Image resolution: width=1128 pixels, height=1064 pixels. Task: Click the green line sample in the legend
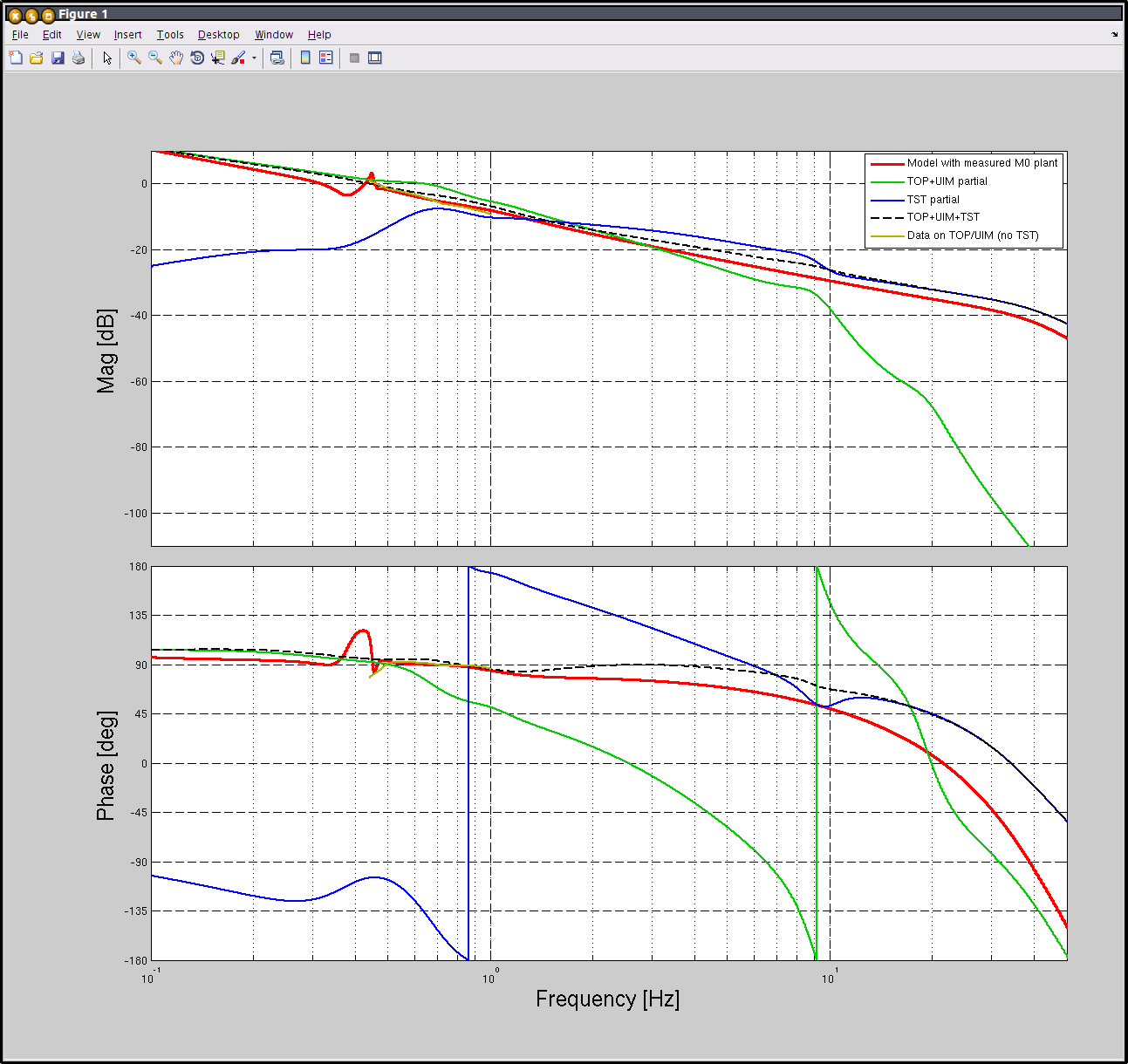click(886, 182)
